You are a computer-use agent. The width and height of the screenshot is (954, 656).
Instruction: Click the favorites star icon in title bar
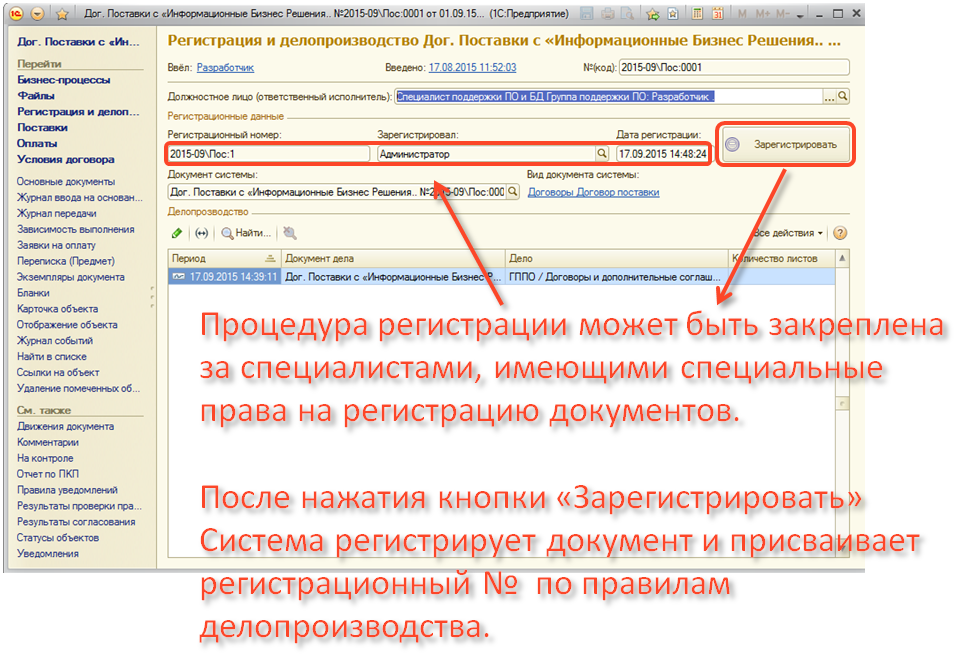(x=61, y=15)
